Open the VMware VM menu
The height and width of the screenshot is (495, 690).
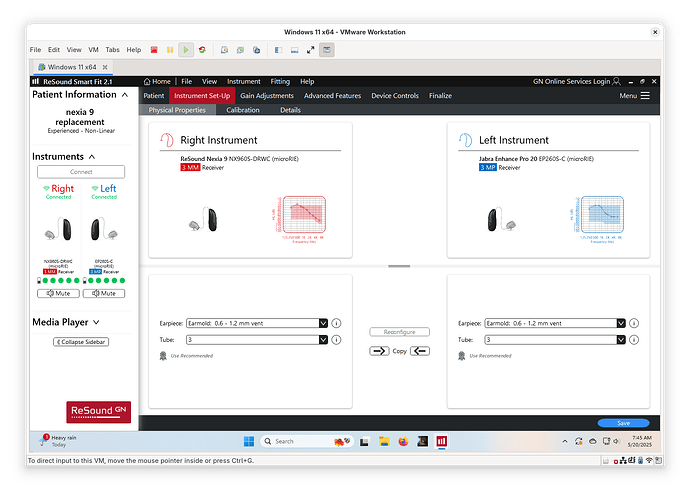coord(93,50)
